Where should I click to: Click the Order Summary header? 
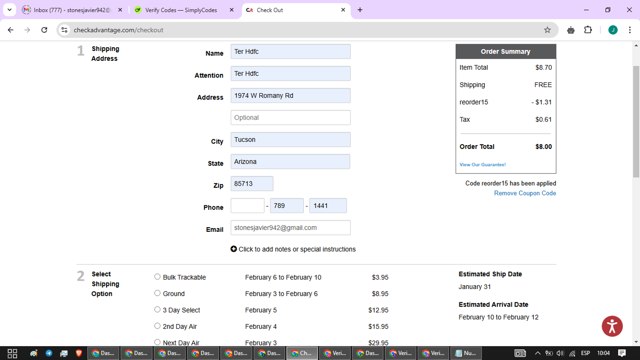[x=506, y=51]
